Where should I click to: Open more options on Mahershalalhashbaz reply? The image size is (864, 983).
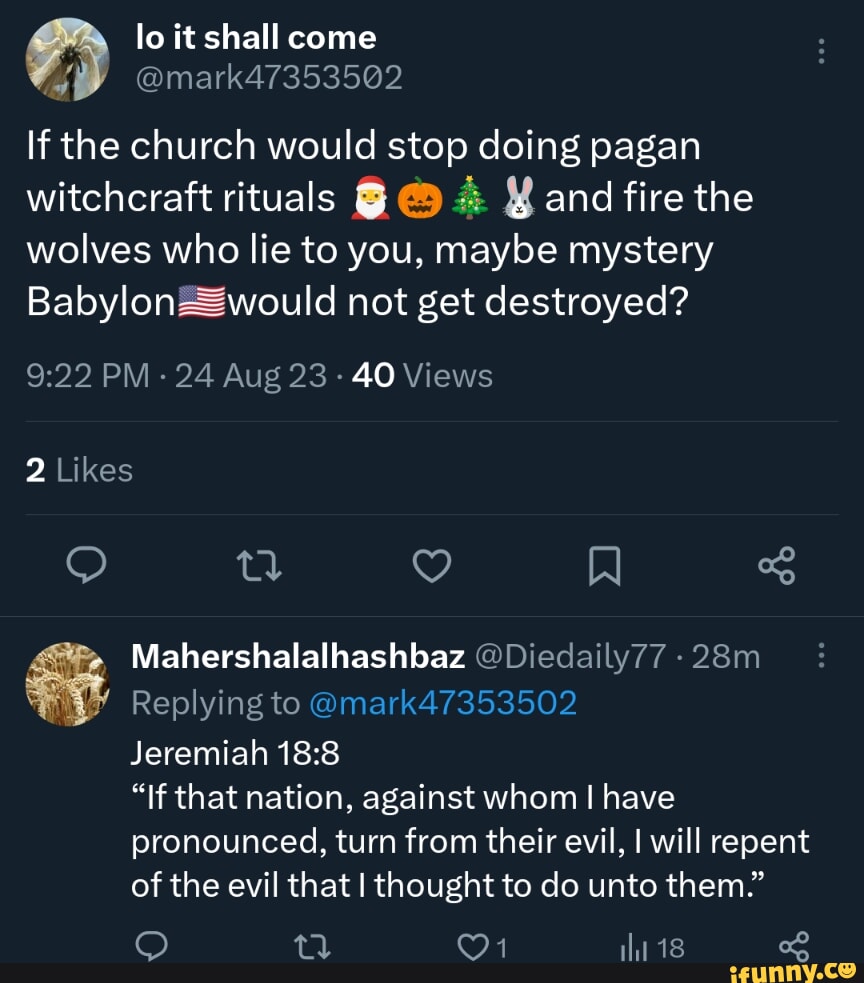pos(821,656)
